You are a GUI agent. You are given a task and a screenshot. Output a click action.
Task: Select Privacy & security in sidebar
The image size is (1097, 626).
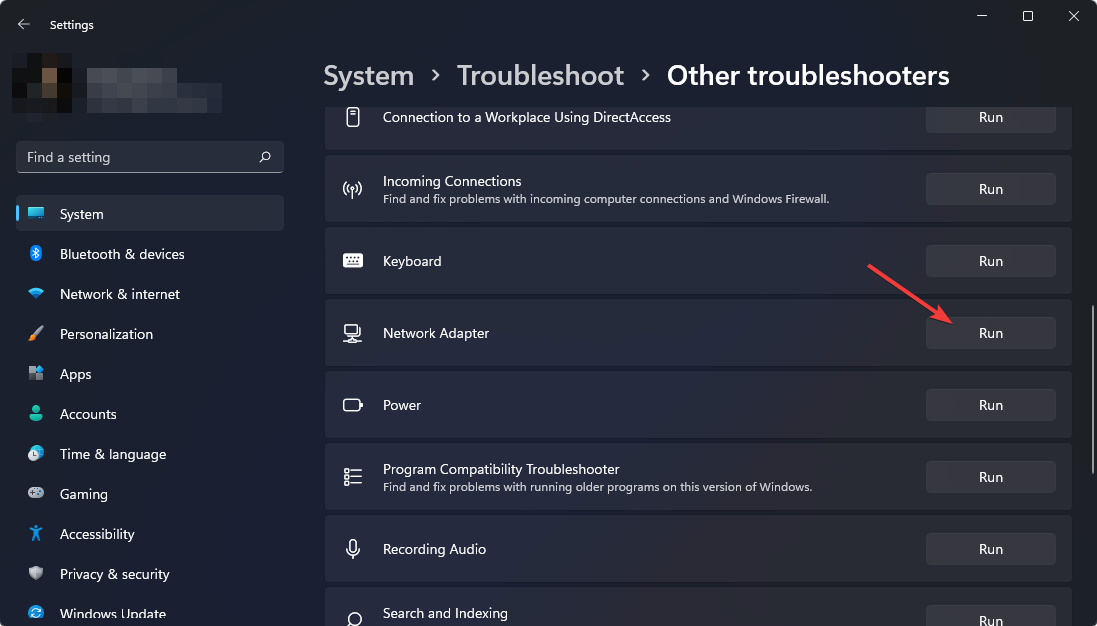click(x=115, y=573)
